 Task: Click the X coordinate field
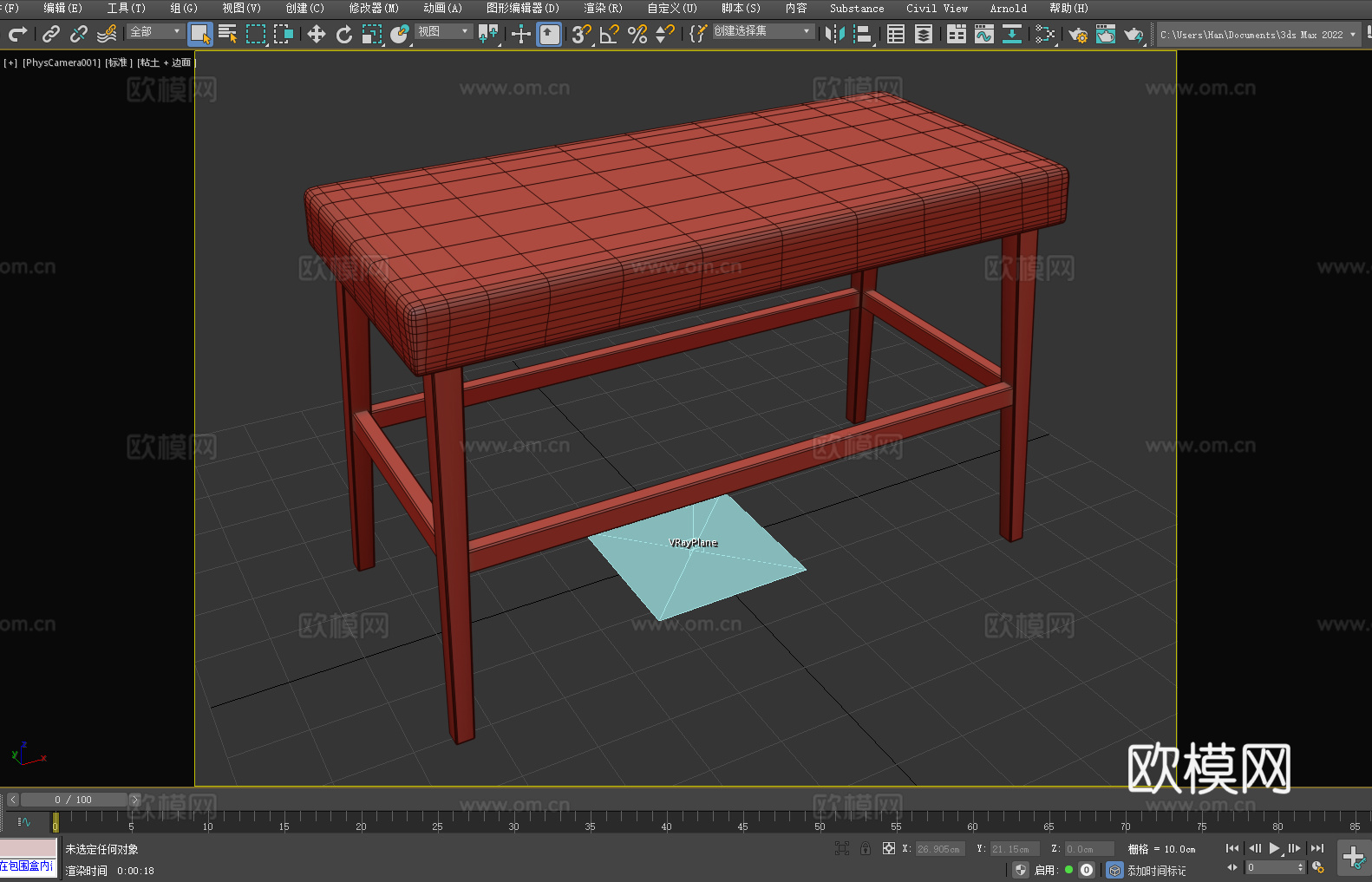(x=939, y=849)
